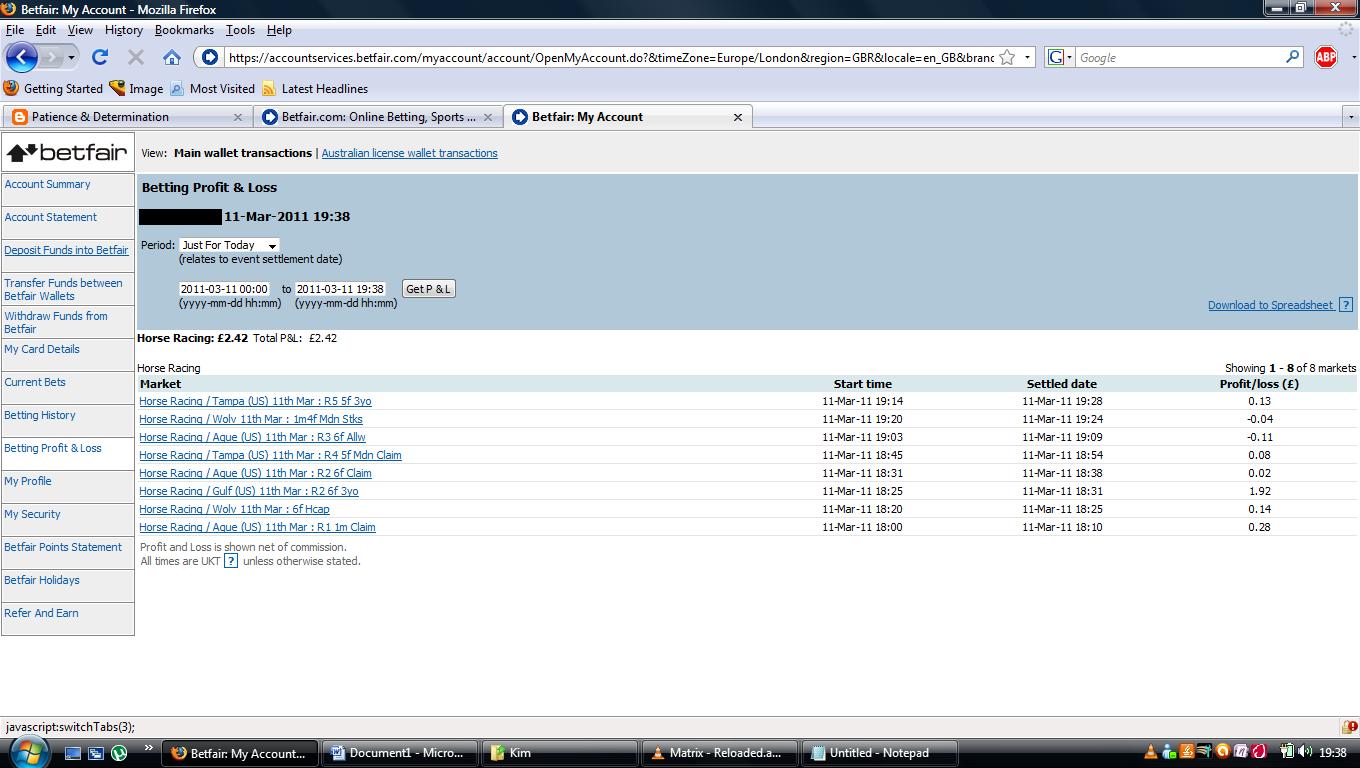This screenshot has height=768, width=1360.
Task: Click the Firefox Back navigation button
Action: click(x=22, y=57)
